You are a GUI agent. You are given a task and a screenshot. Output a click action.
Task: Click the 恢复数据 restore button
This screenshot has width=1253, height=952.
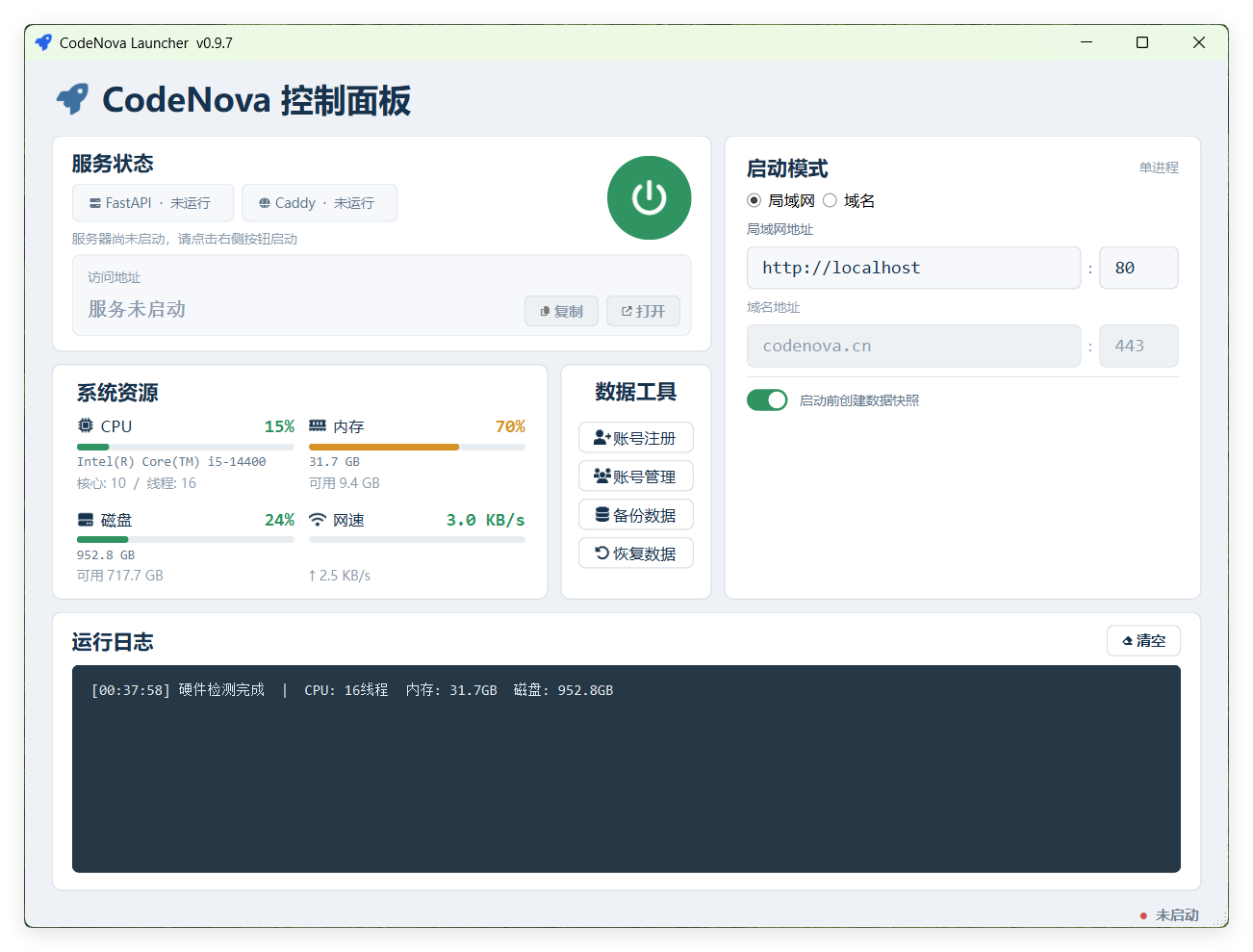[636, 553]
